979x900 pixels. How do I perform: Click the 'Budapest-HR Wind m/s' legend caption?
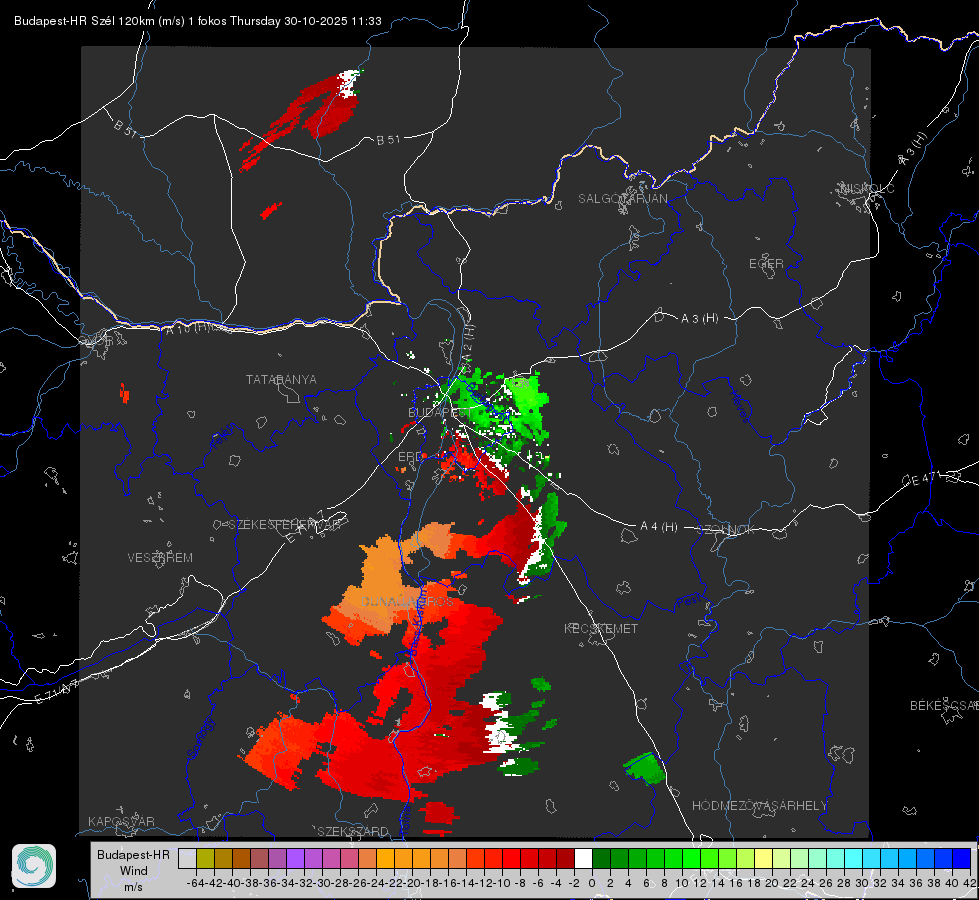pyautogui.click(x=134, y=871)
